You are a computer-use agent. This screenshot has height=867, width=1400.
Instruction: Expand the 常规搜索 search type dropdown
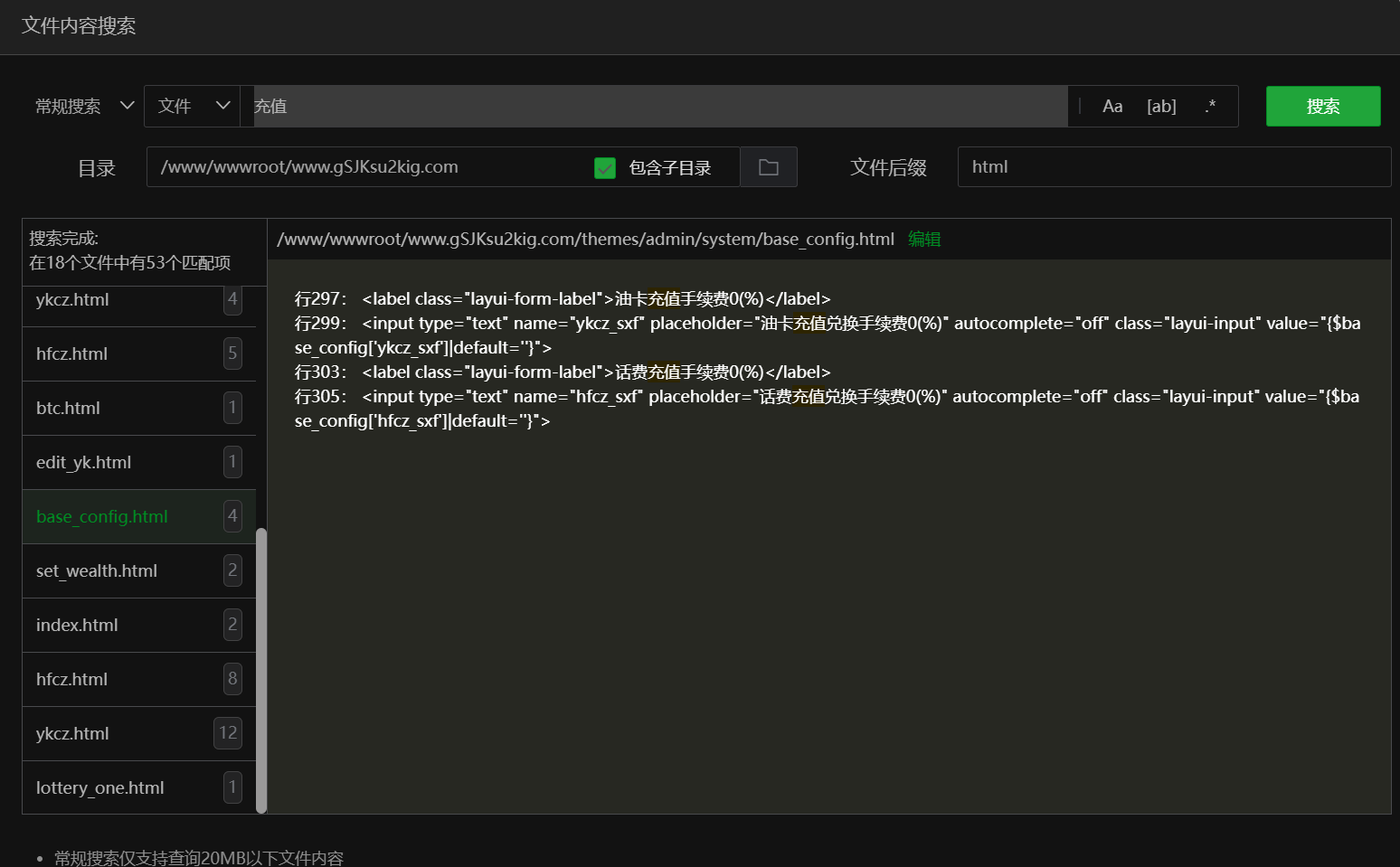coord(84,107)
